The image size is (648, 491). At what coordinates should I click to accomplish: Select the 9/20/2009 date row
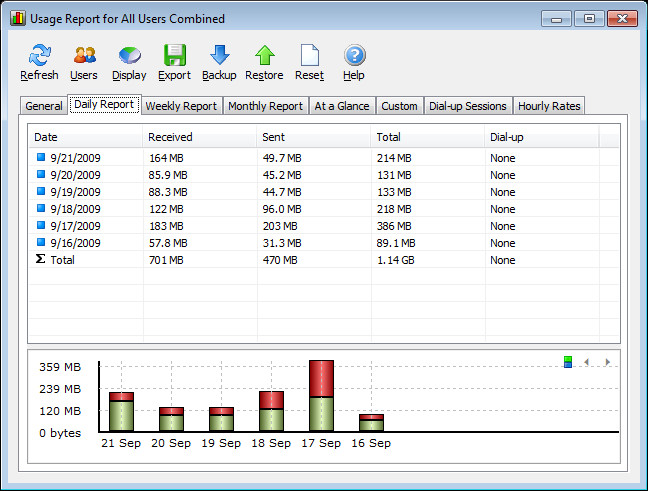tap(324, 175)
